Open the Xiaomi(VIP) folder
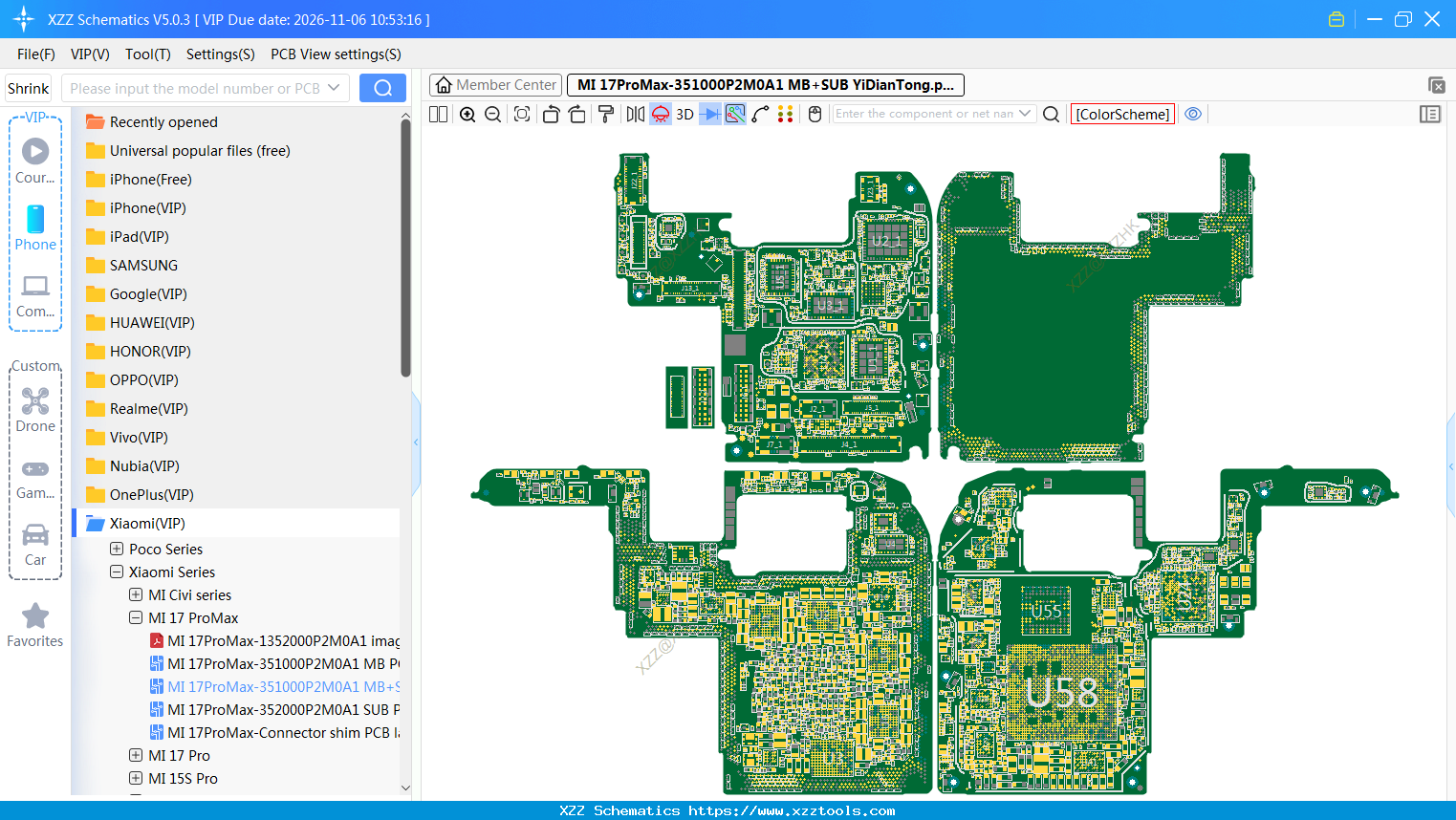The height and width of the screenshot is (820, 1456). (147, 523)
